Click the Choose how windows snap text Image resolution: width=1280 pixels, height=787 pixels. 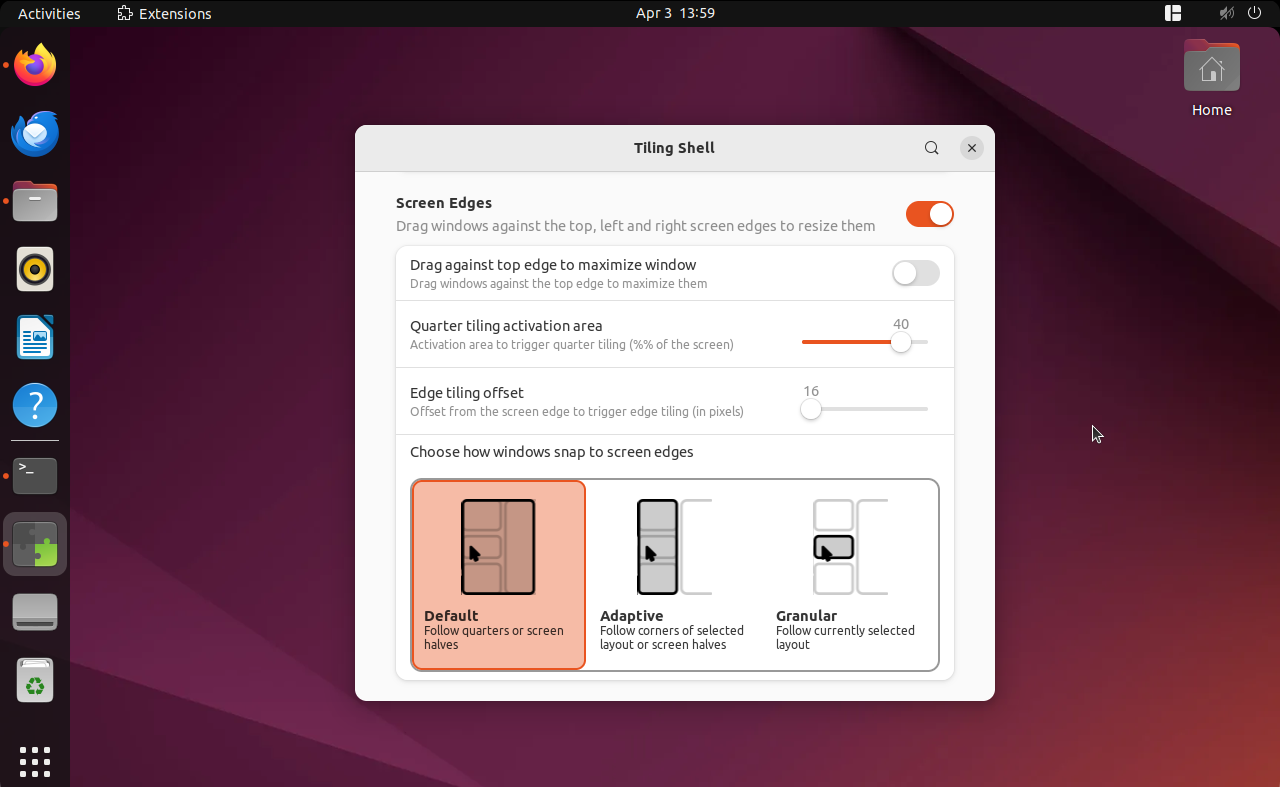pos(552,452)
